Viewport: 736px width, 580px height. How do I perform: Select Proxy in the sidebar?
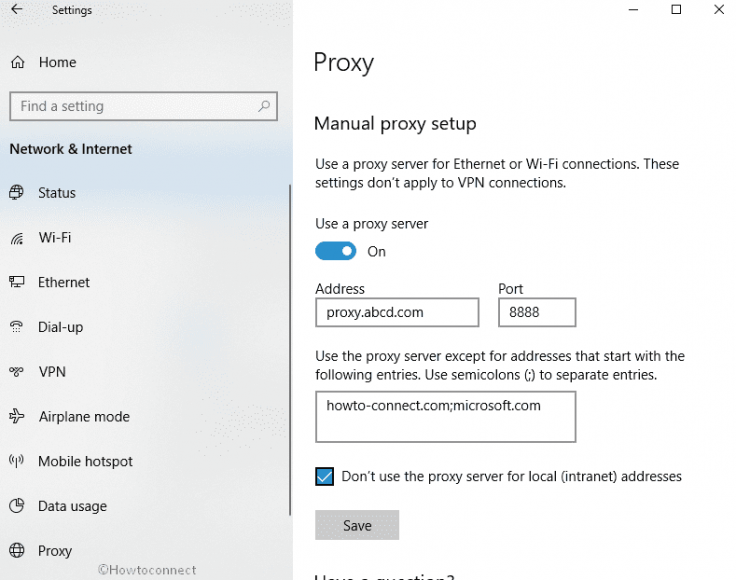(55, 551)
